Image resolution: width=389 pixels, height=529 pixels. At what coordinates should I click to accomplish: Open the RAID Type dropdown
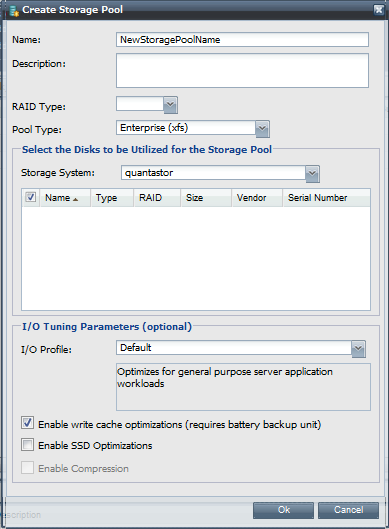click(170, 105)
